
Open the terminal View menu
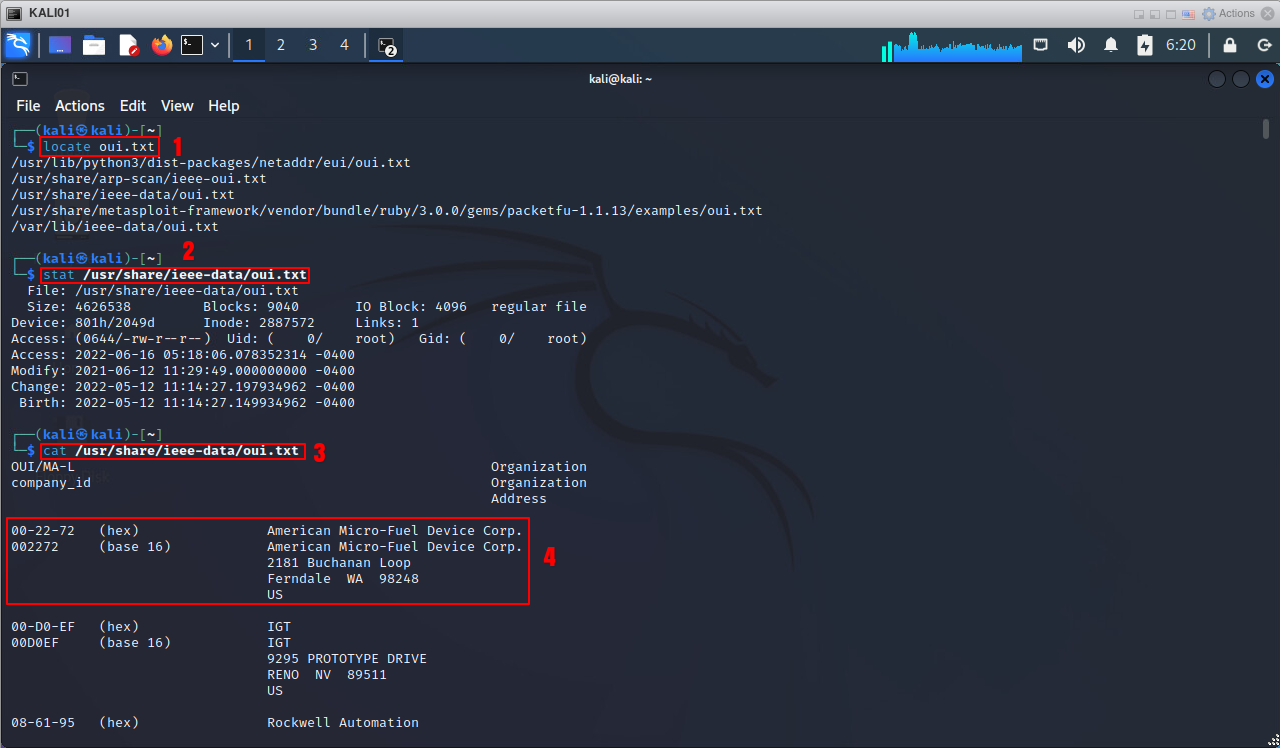coord(177,106)
